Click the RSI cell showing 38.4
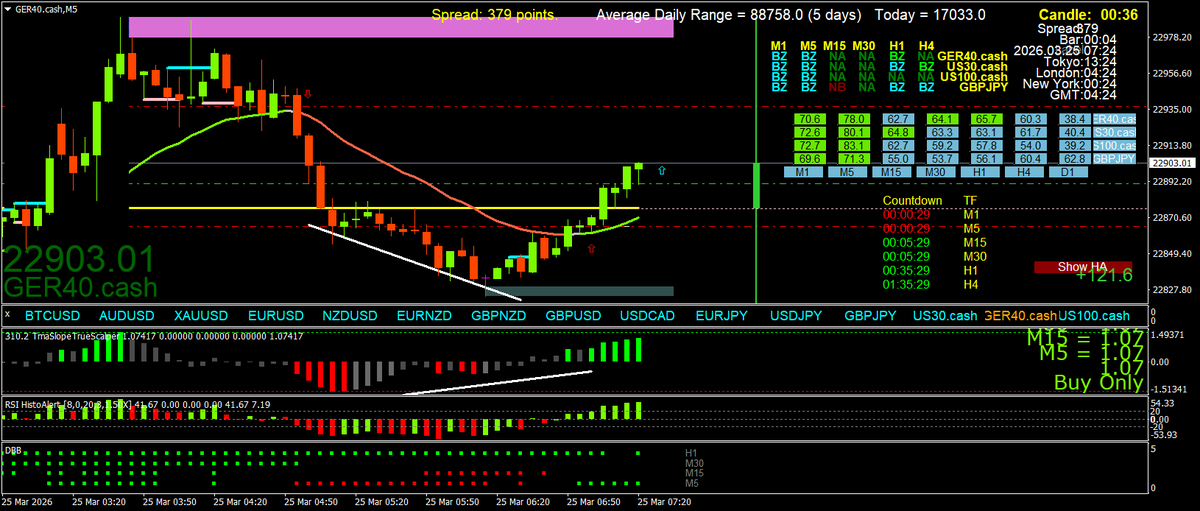1200x511 pixels. tap(1075, 119)
